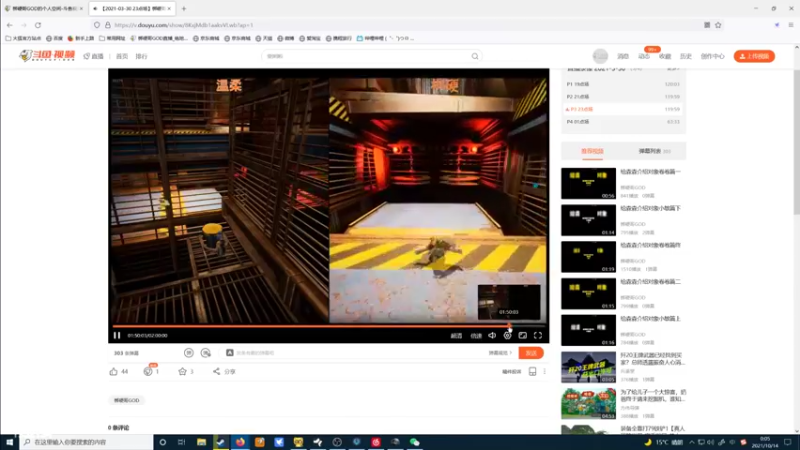Image resolution: width=800 pixels, height=450 pixels.
Task: Select the highlighted P3 23点场 episode
Action: [623, 109]
